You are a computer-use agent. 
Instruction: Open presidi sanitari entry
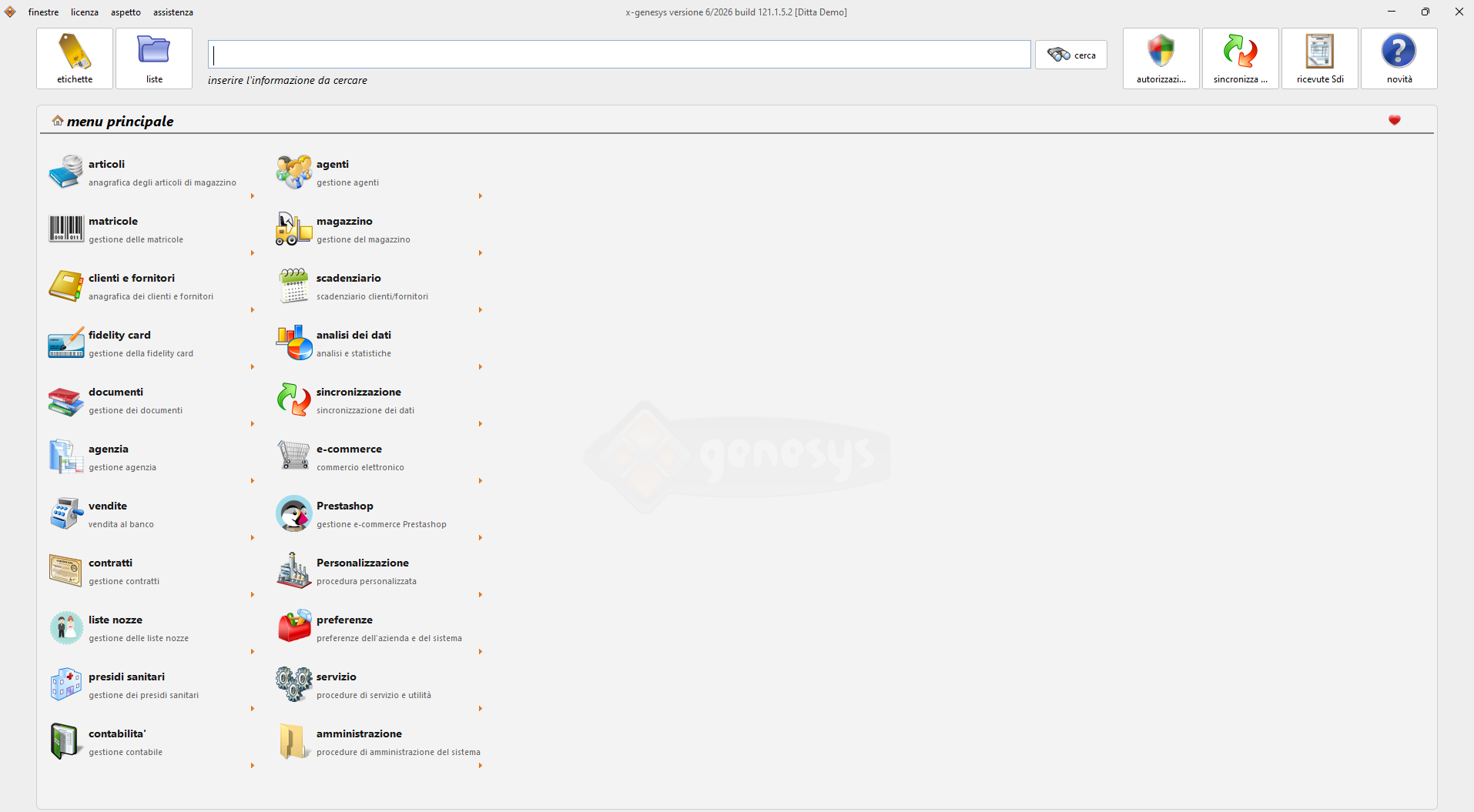(151, 686)
